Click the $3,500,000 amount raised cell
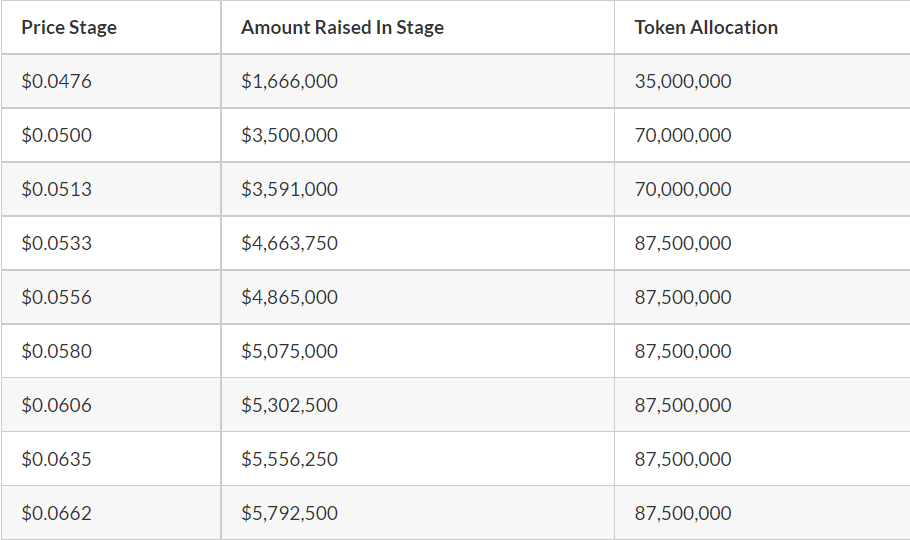The image size is (910, 540). pyautogui.click(x=417, y=135)
